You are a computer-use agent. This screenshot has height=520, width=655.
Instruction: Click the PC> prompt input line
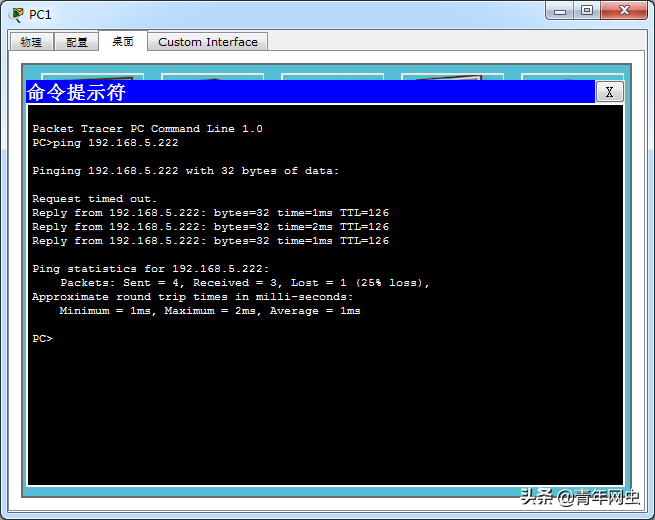click(x=43, y=338)
